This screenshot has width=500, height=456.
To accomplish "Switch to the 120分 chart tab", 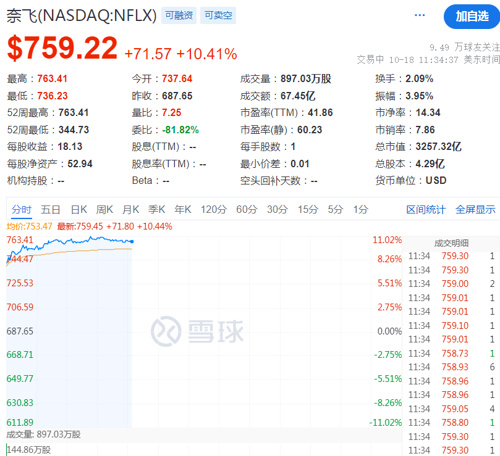I will coord(214,210).
